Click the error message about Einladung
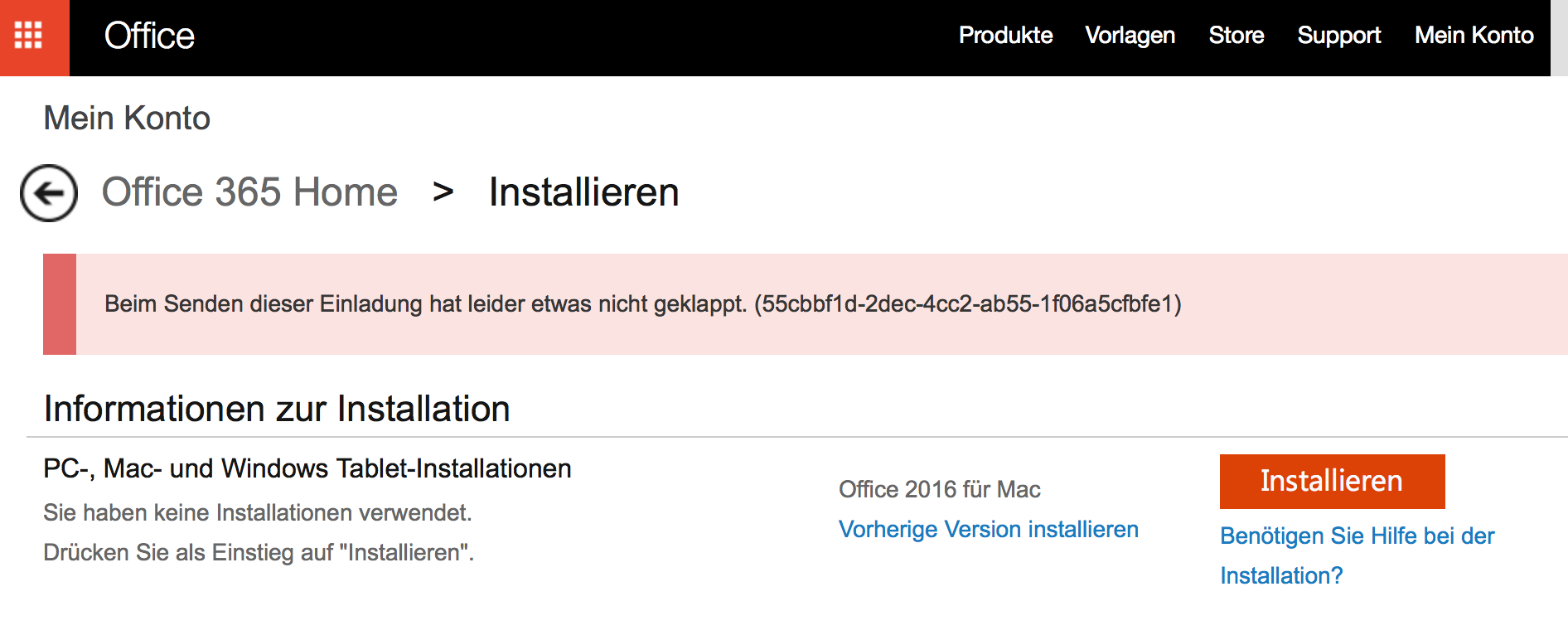 point(643,304)
